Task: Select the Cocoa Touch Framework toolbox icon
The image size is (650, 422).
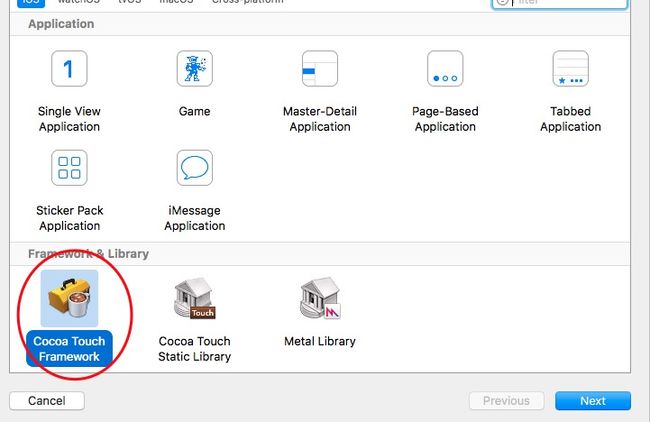Action: pos(69,298)
